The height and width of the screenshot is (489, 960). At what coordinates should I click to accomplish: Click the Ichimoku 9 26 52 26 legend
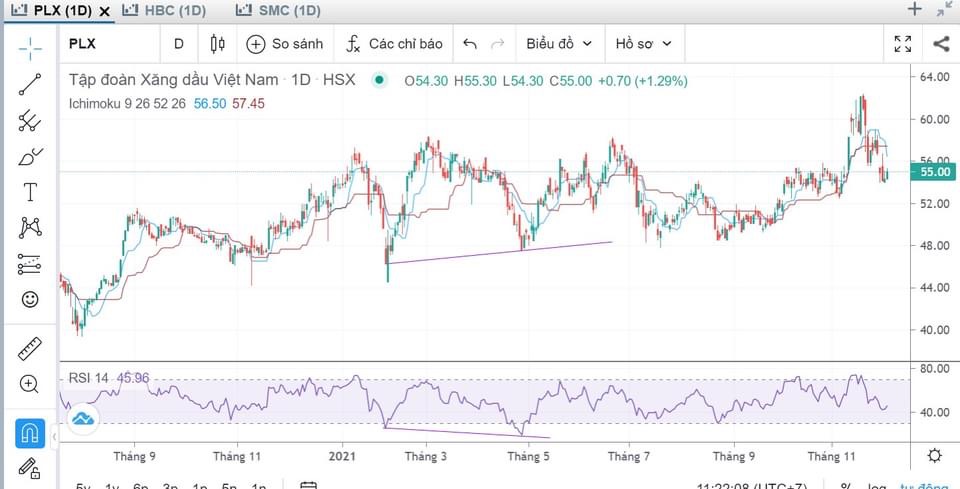coord(127,103)
